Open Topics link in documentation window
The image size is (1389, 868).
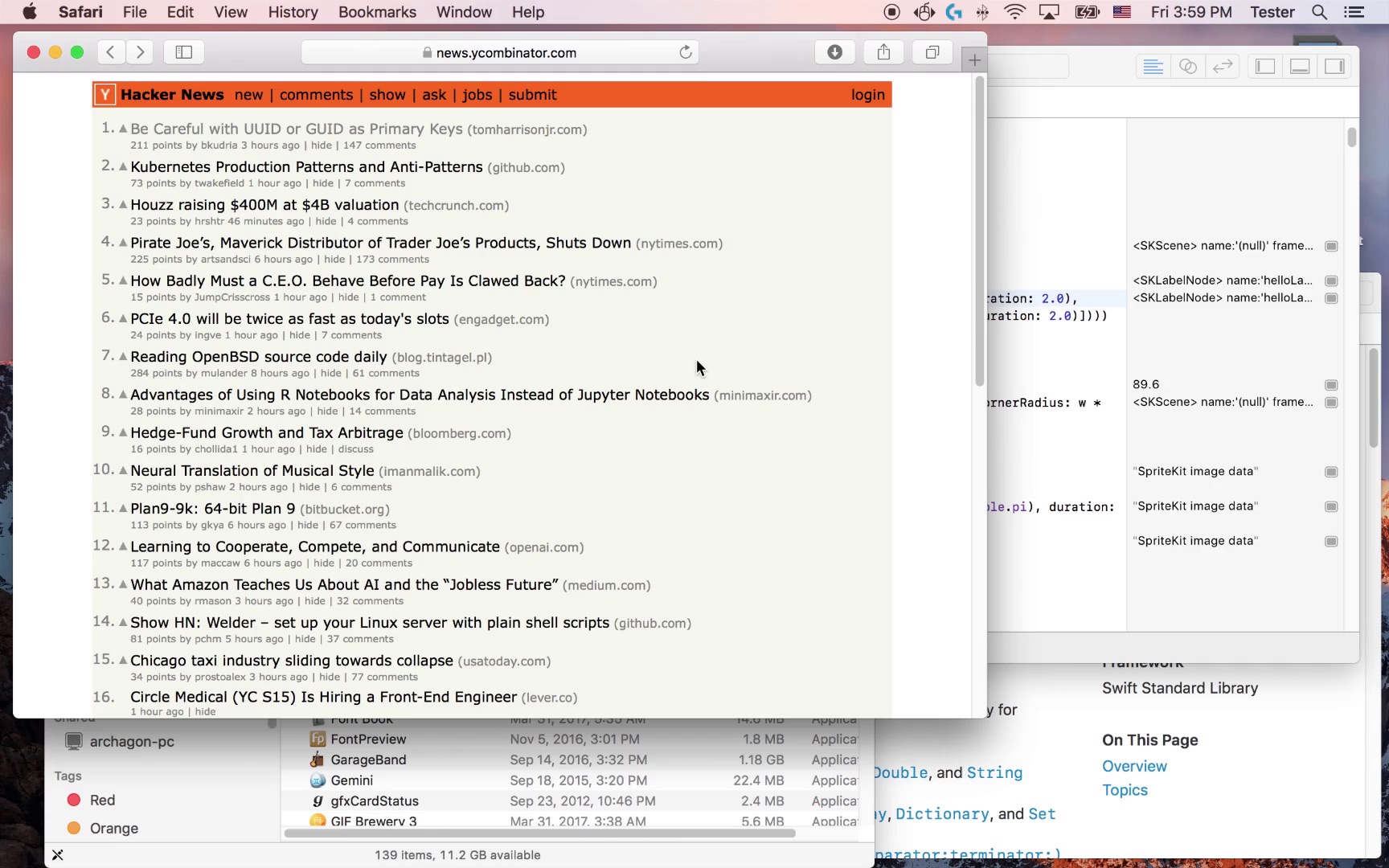point(1125,790)
